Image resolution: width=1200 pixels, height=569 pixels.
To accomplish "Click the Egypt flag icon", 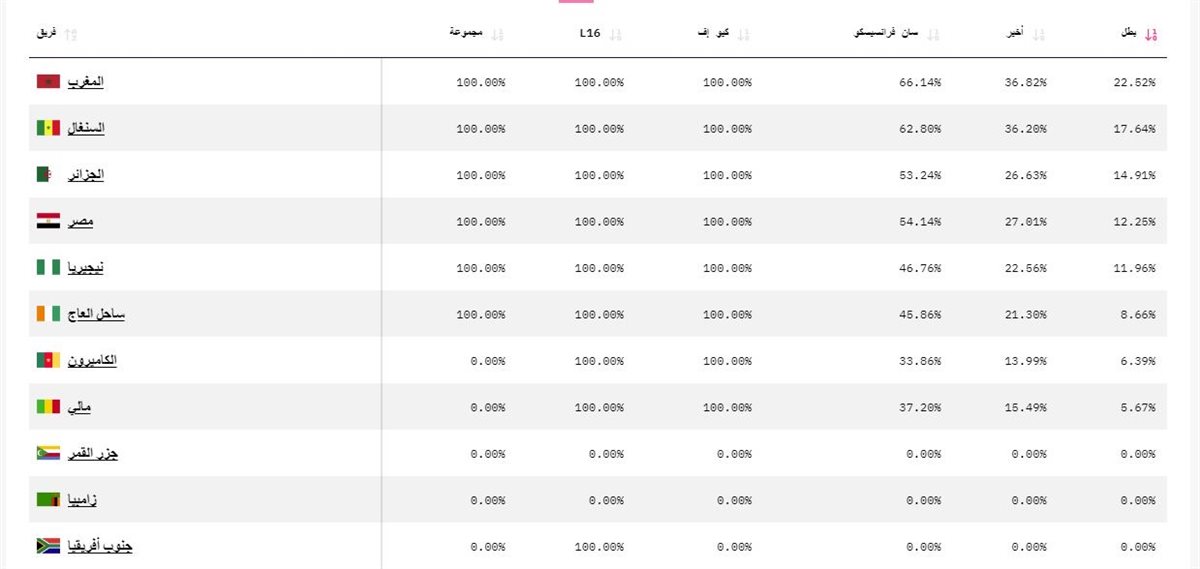I will [48, 221].
